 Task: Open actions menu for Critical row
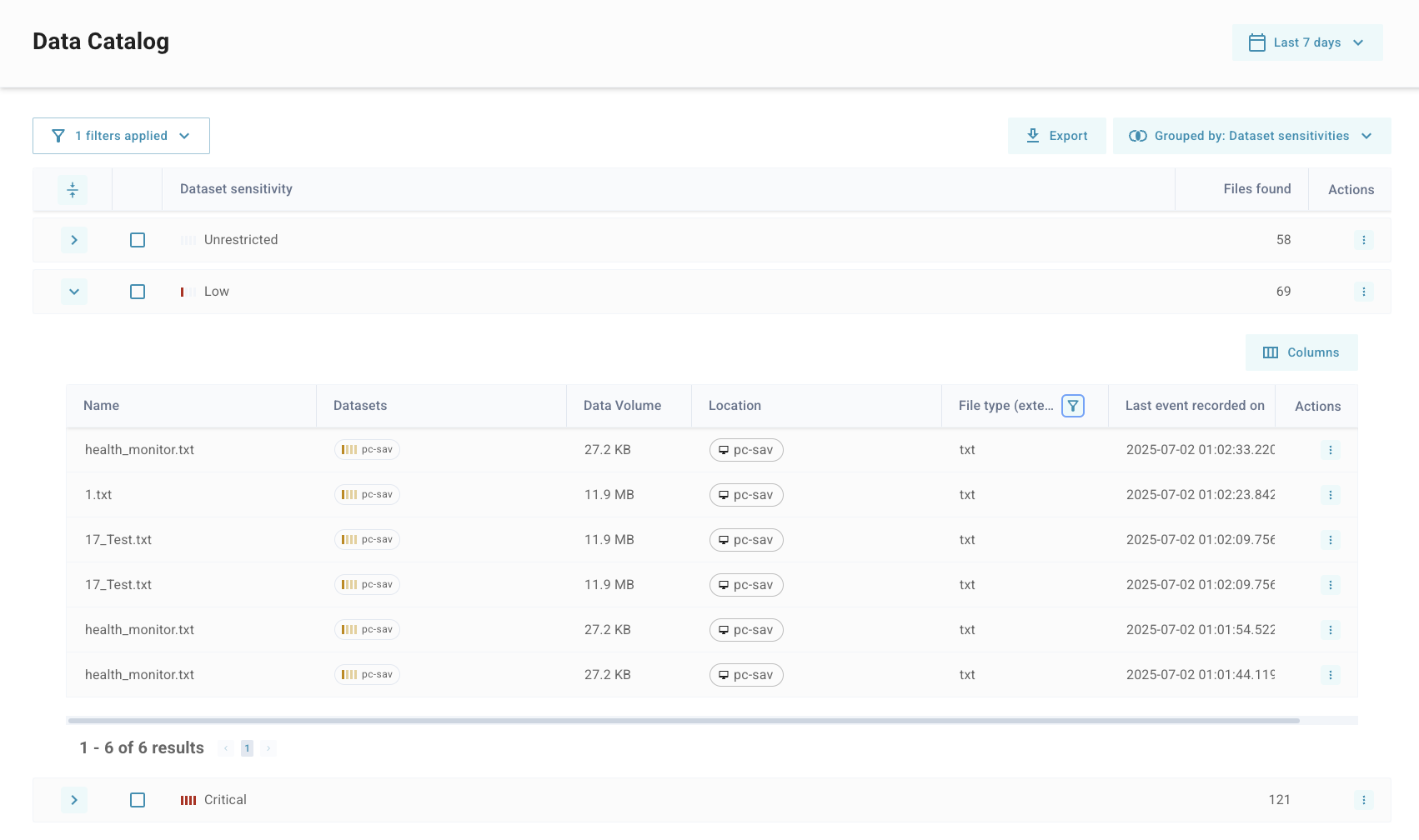(1363, 800)
